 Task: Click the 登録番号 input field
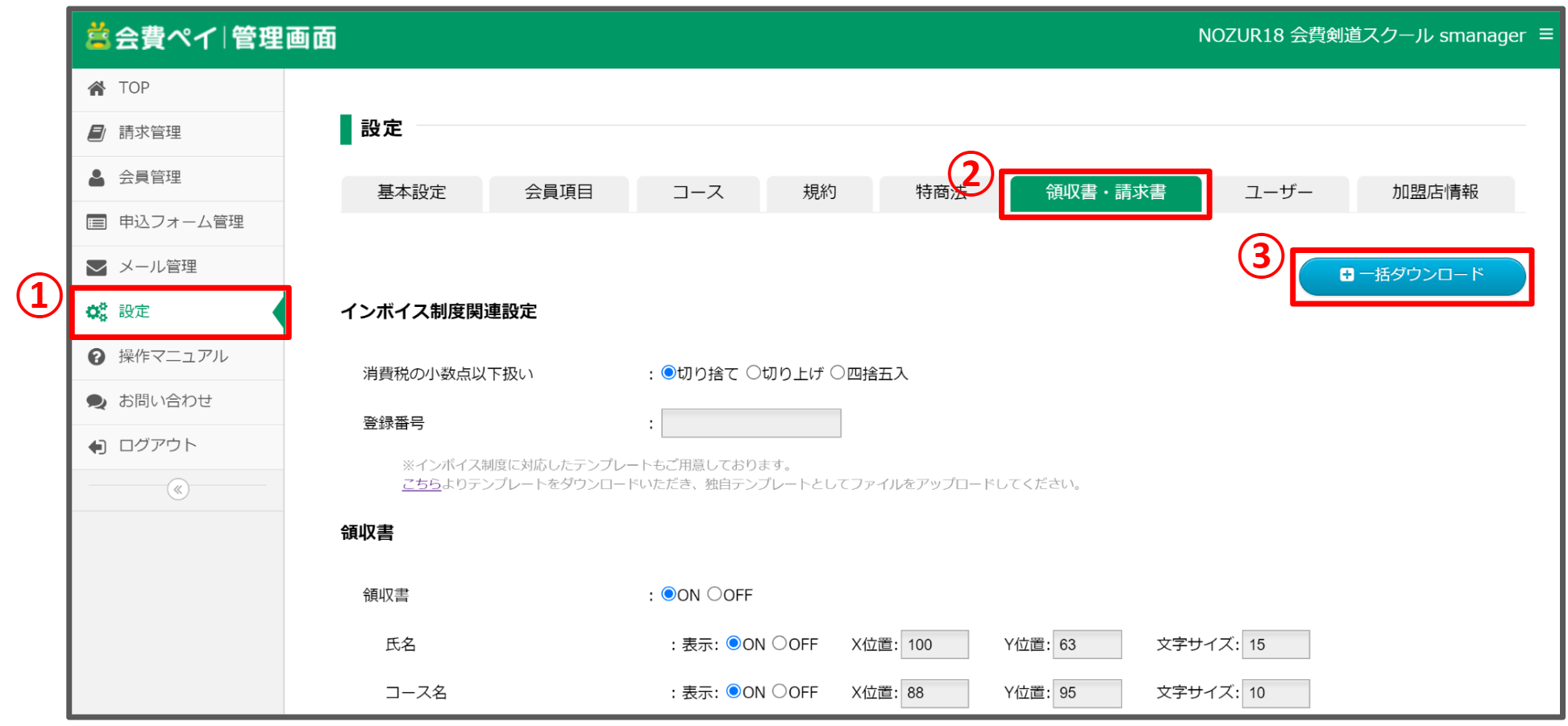coord(751,423)
